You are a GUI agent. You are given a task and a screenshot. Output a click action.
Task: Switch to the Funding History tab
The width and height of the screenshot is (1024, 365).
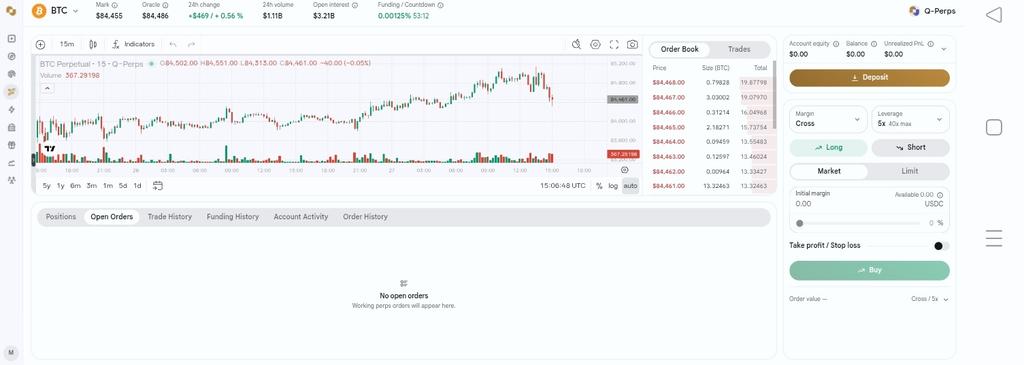(x=232, y=217)
